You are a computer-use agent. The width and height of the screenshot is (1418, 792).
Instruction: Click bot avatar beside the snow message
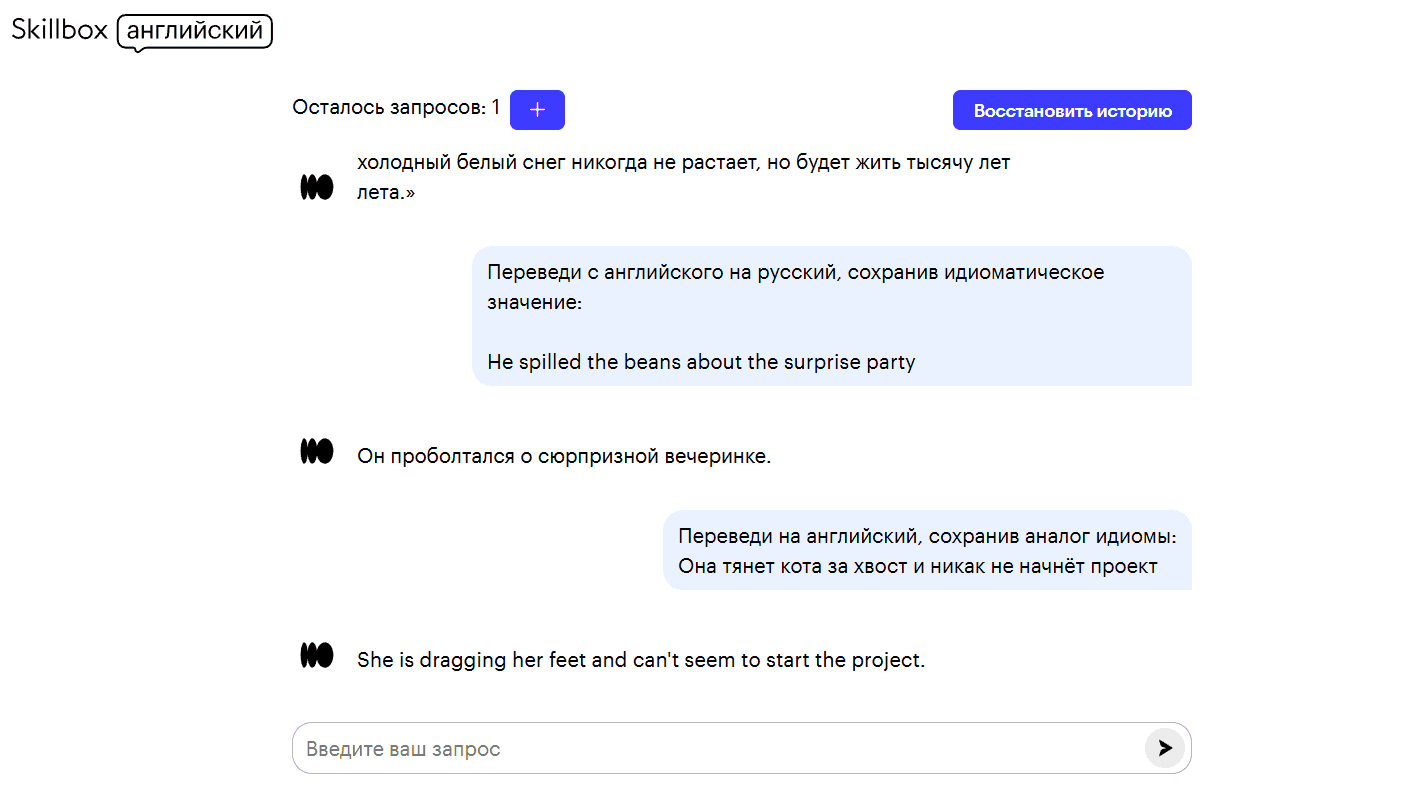point(317,187)
